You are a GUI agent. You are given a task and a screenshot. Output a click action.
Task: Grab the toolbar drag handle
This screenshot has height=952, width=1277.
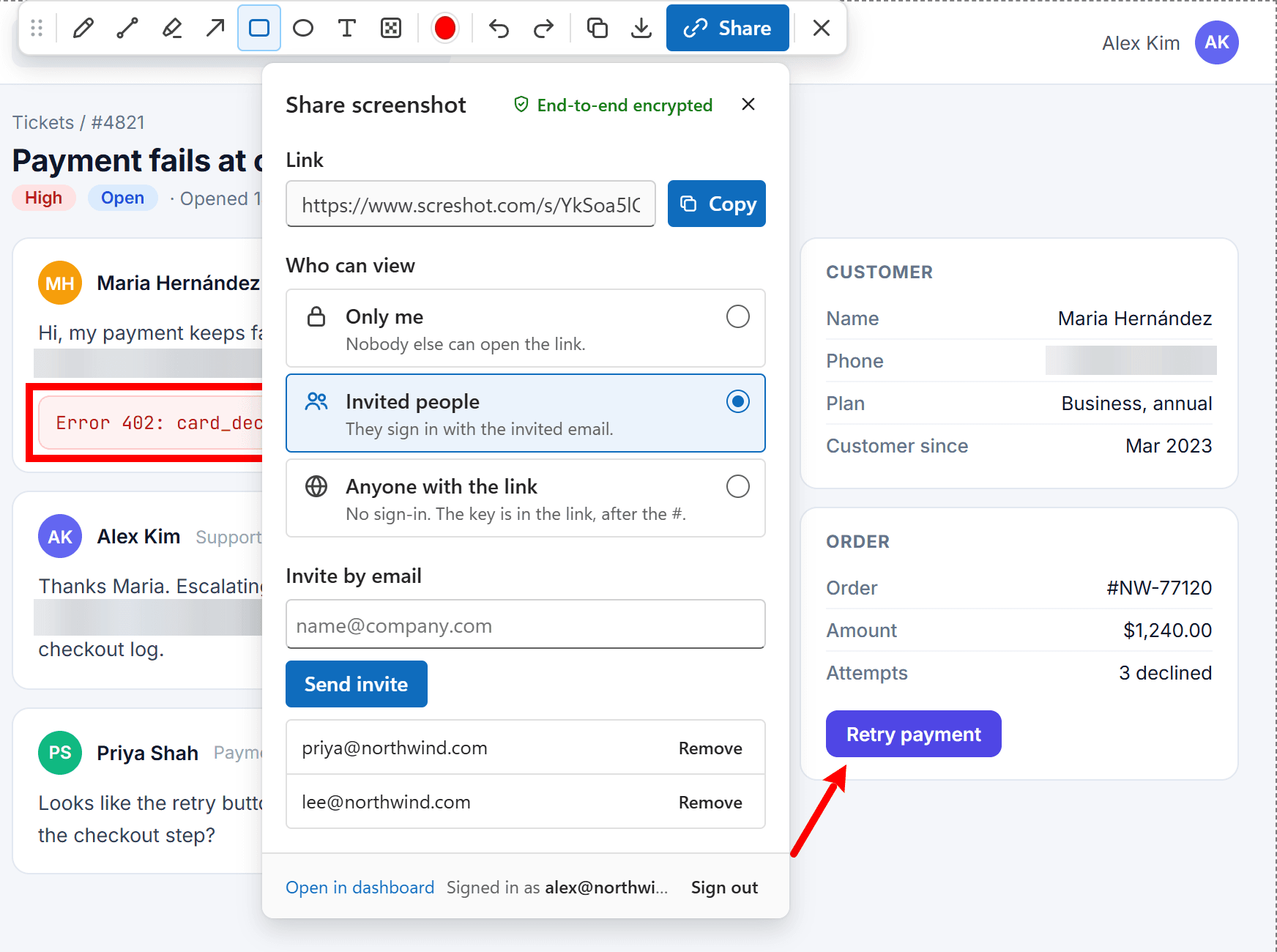(x=37, y=28)
